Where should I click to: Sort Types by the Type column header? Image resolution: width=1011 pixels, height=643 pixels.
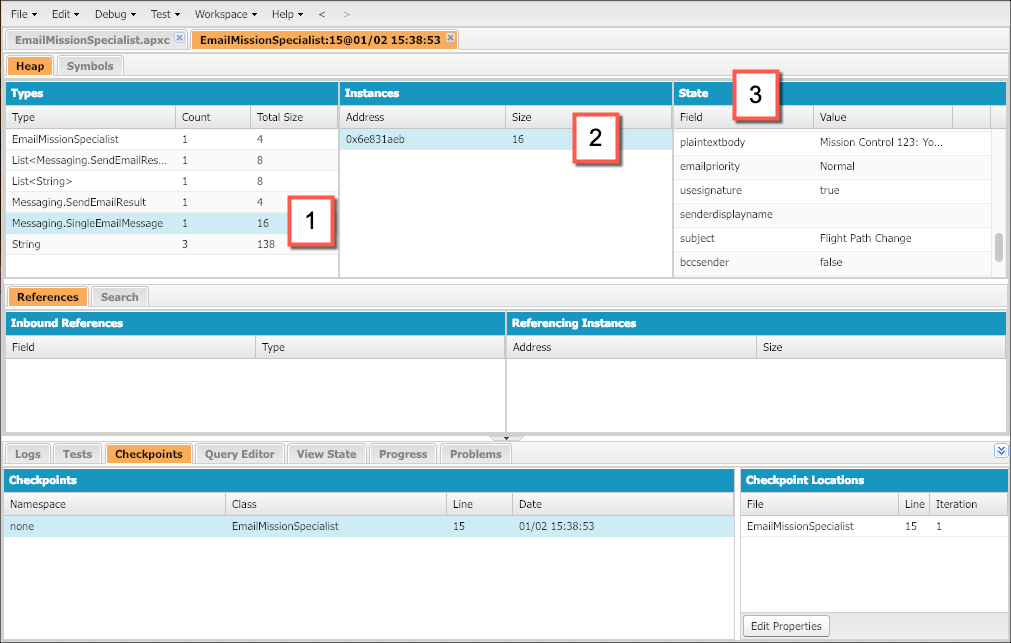(x=90, y=117)
